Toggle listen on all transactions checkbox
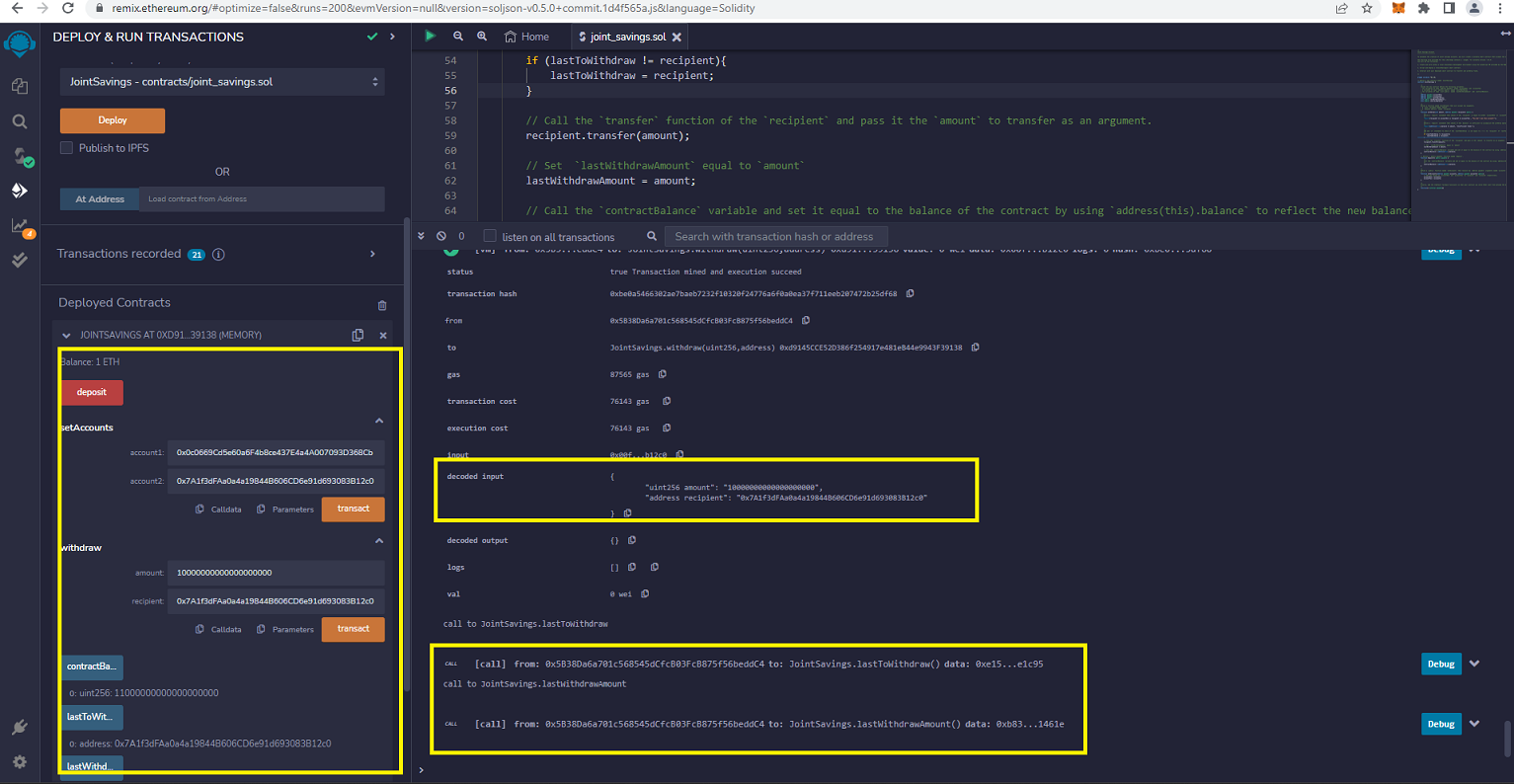Image resolution: width=1514 pixels, height=784 pixels. pyautogui.click(x=490, y=236)
